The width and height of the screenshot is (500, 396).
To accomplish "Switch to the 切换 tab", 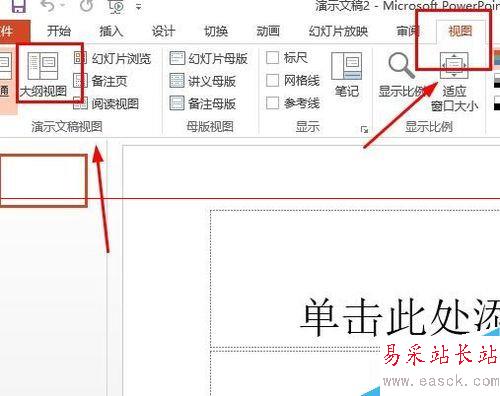I will 216,31.
